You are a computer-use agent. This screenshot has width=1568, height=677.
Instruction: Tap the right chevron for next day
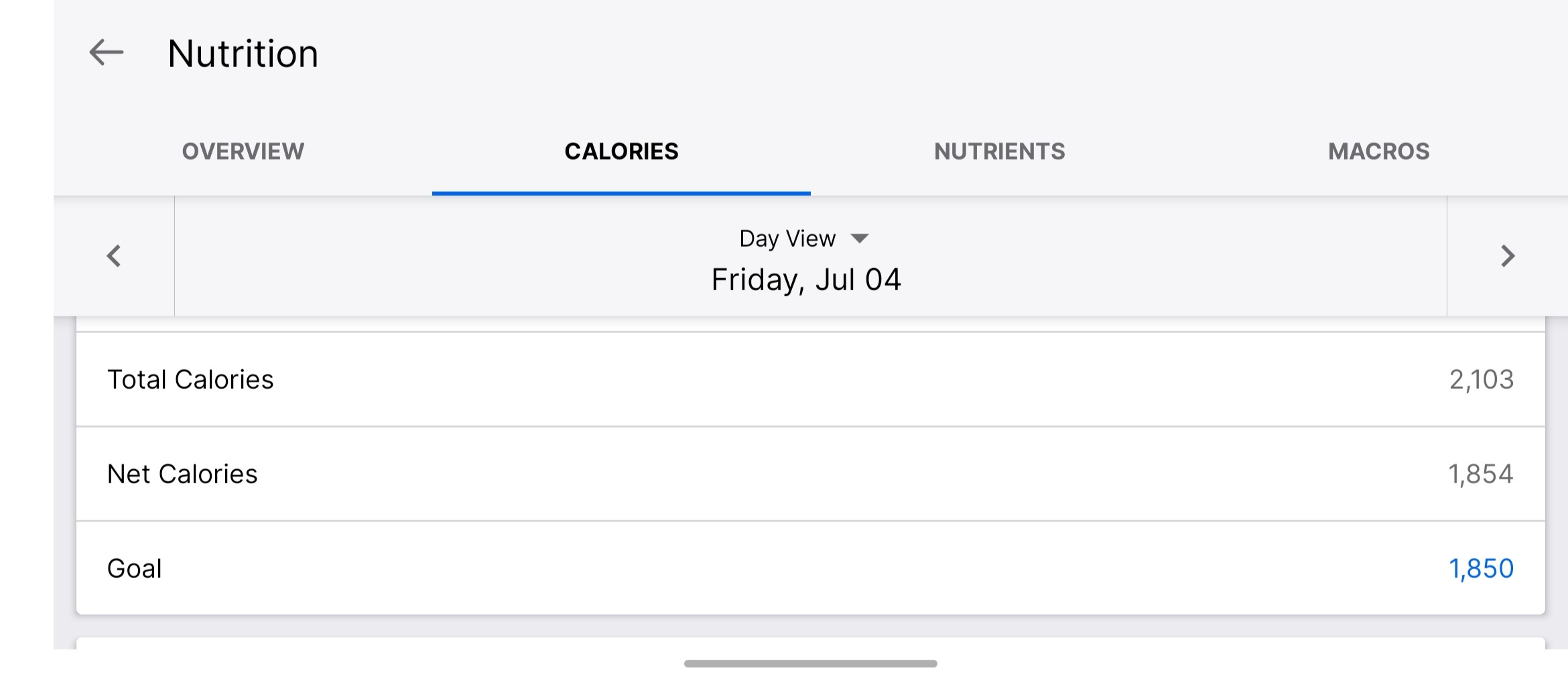point(1508,257)
